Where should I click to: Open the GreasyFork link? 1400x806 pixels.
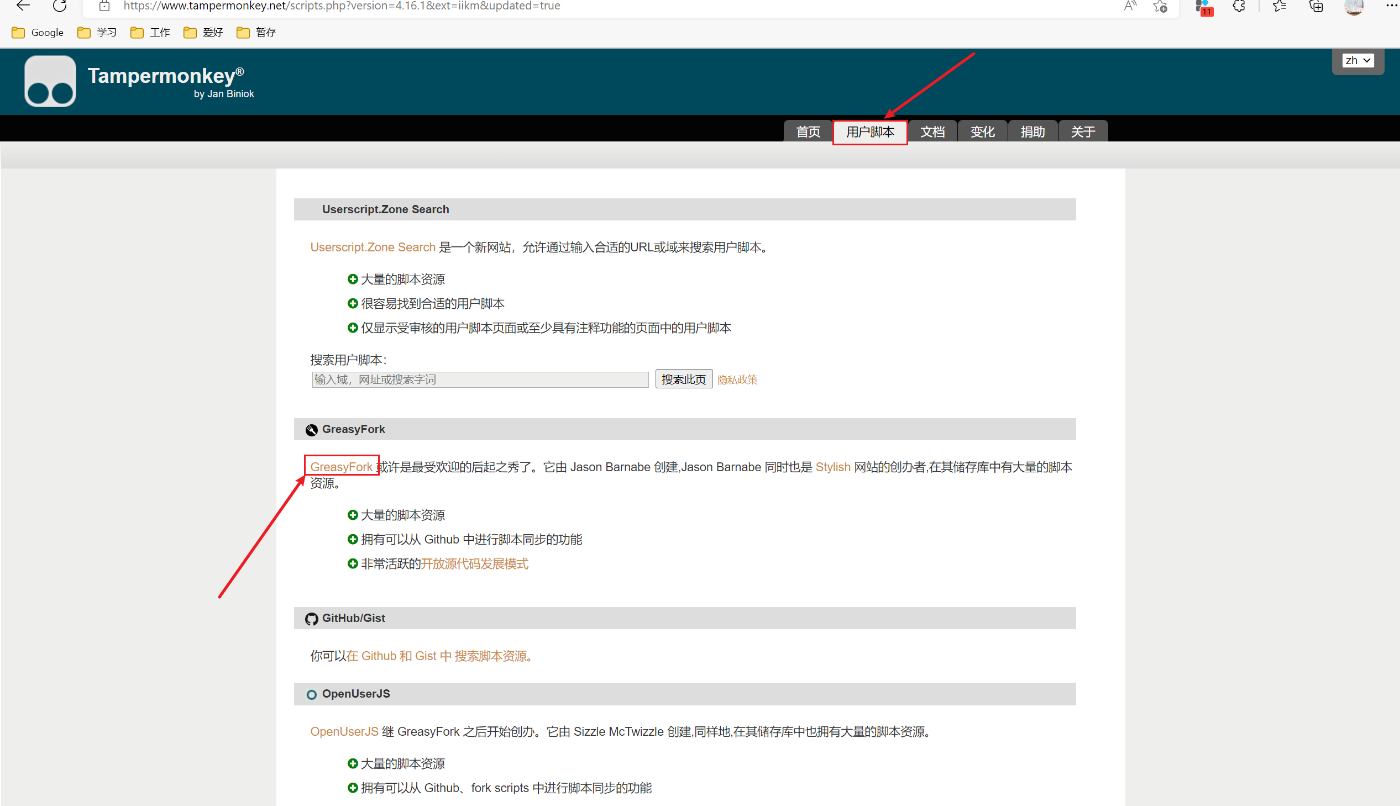pyautogui.click(x=342, y=467)
